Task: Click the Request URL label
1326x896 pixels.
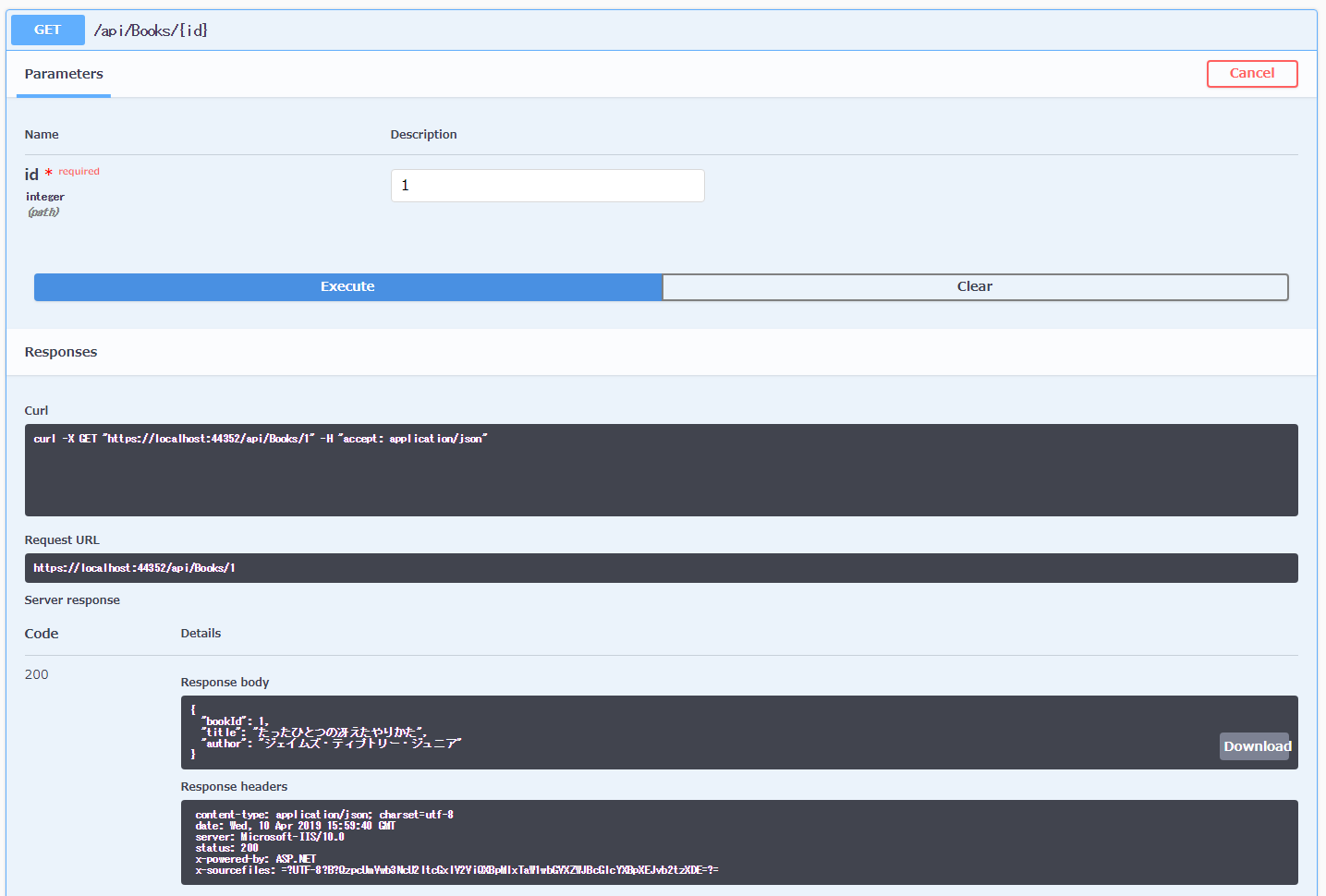Action: (x=62, y=540)
